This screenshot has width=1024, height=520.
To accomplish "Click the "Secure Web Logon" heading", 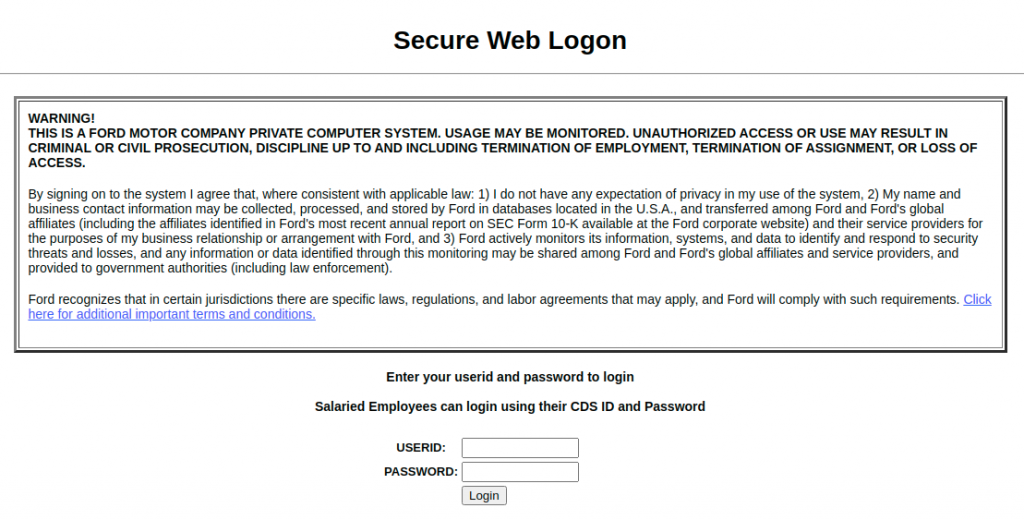I will (510, 40).
